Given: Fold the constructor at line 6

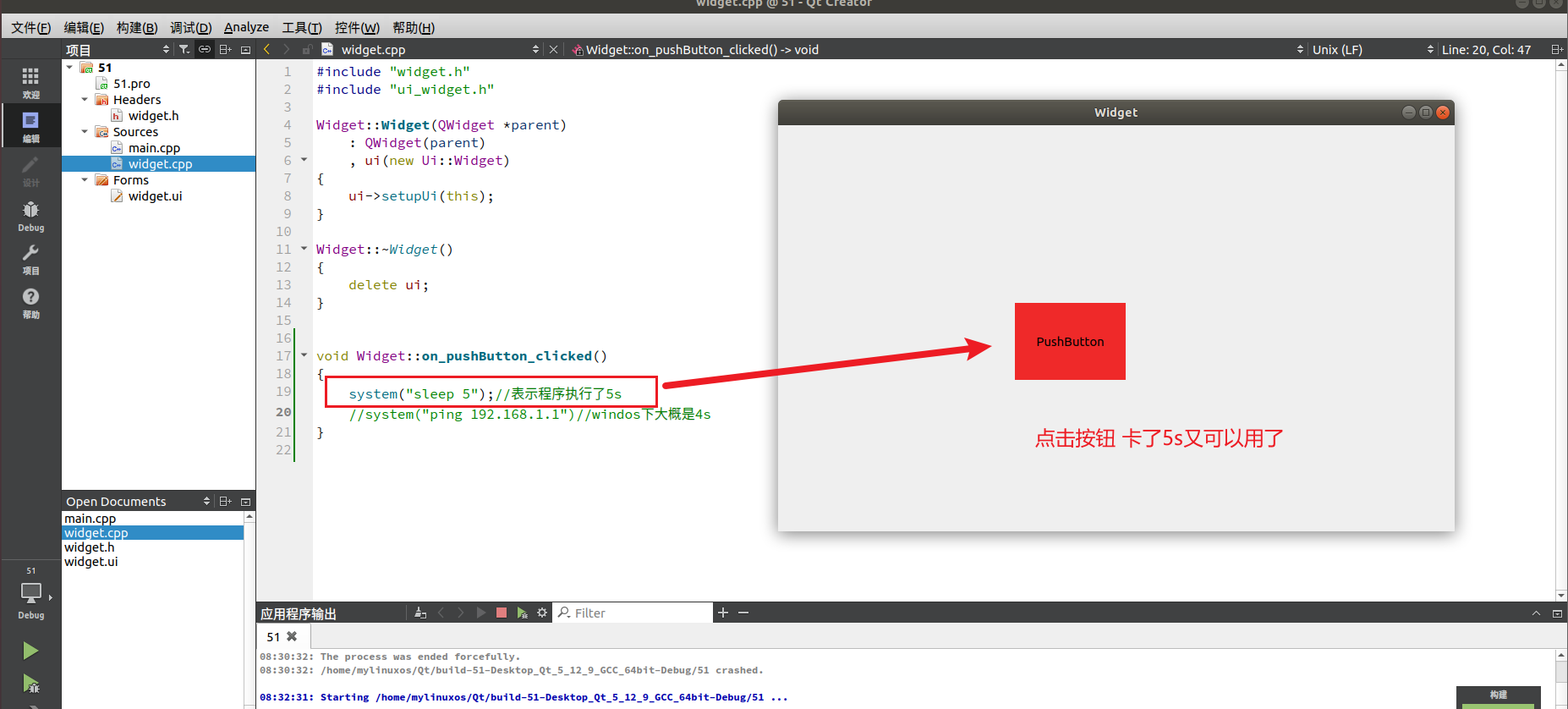Looking at the screenshot, I should (304, 160).
